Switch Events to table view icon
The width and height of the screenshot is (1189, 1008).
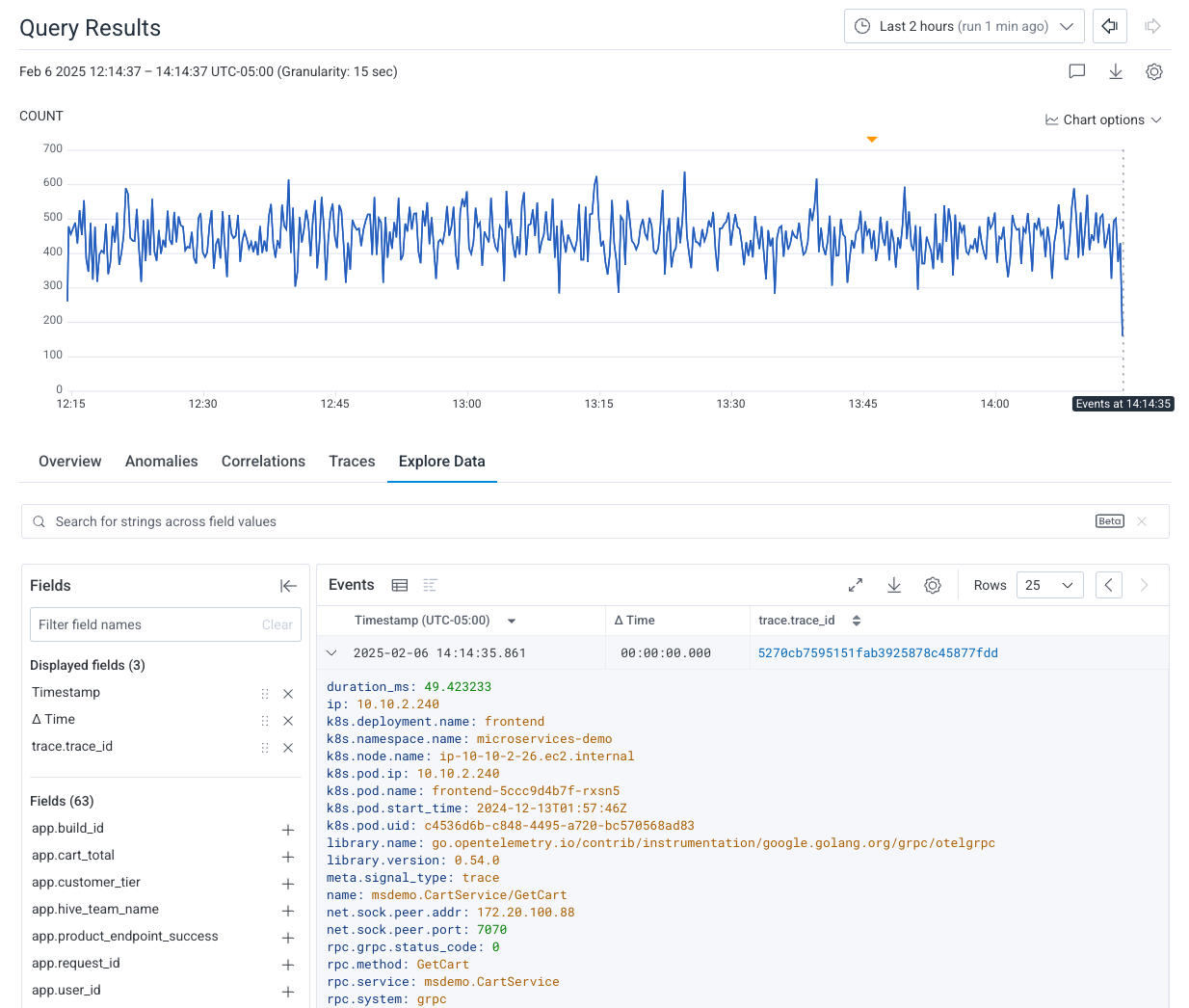tap(399, 585)
